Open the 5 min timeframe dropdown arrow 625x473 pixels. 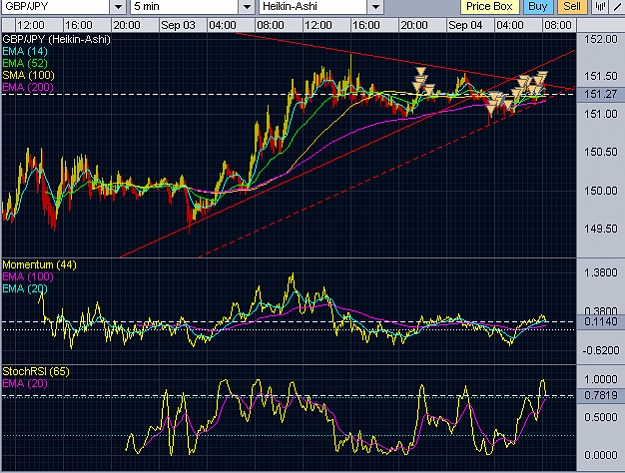pyautogui.click(x=247, y=7)
